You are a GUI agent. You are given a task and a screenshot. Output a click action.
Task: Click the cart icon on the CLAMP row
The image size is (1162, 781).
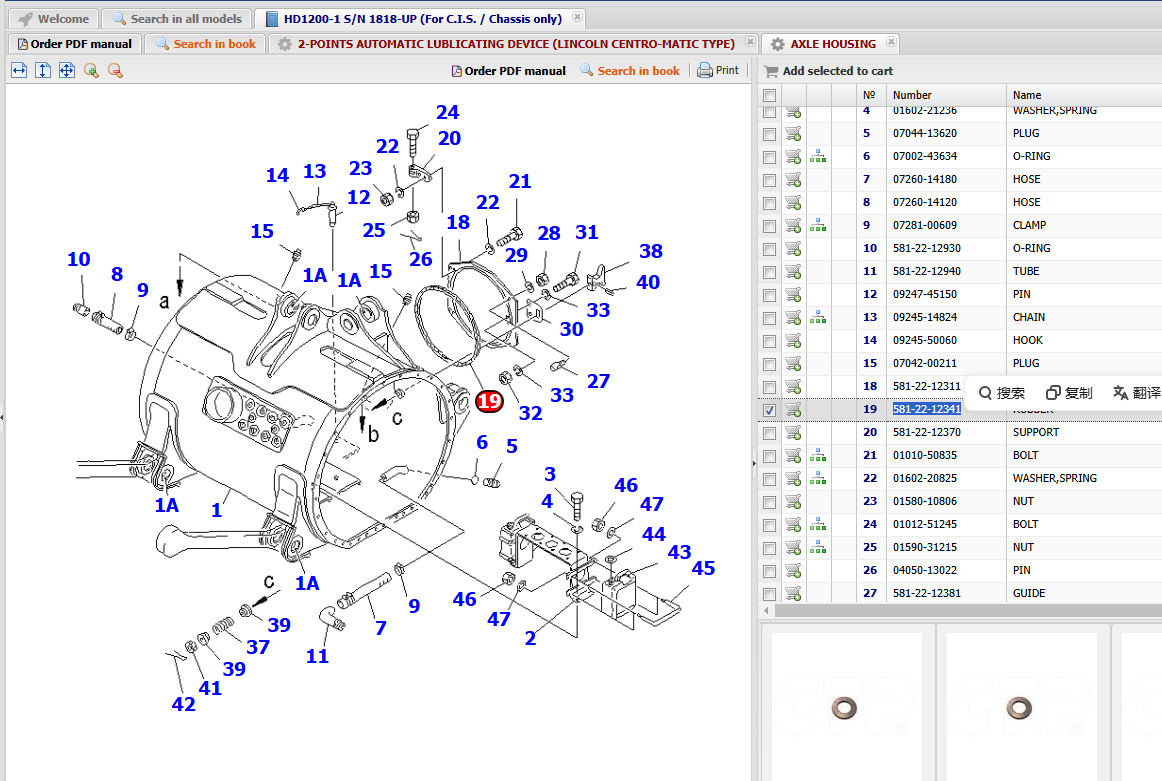point(794,225)
